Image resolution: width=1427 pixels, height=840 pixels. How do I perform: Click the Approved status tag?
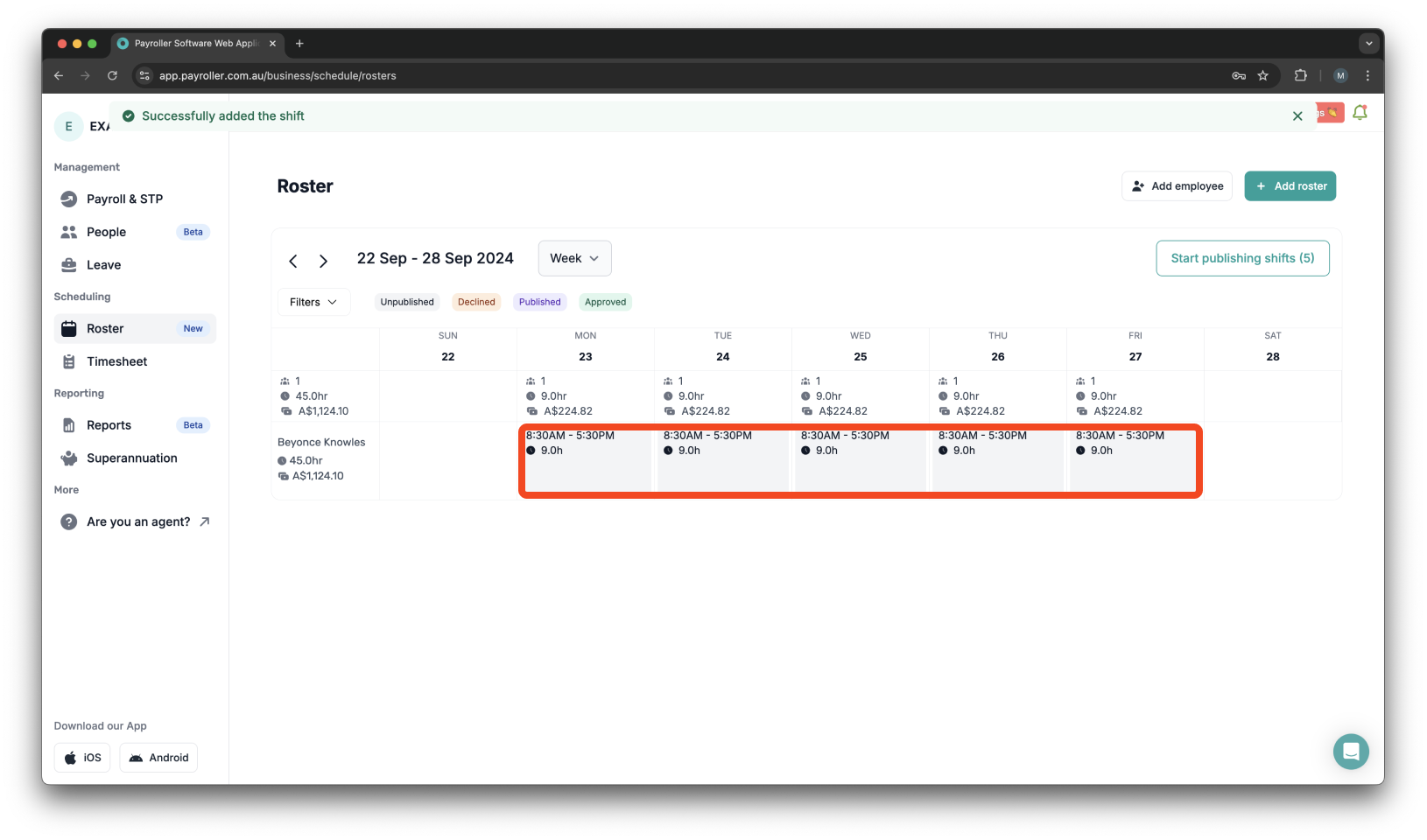[x=606, y=302]
